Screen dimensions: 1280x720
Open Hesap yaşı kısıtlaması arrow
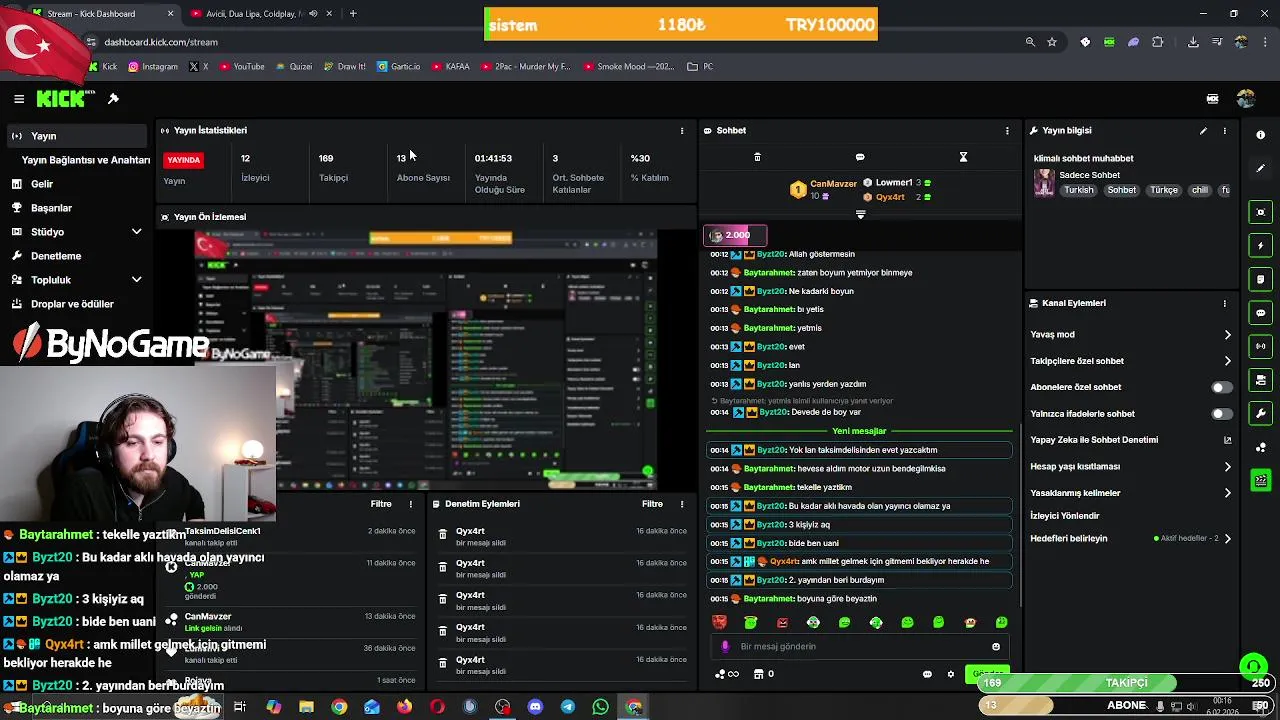point(1228,467)
